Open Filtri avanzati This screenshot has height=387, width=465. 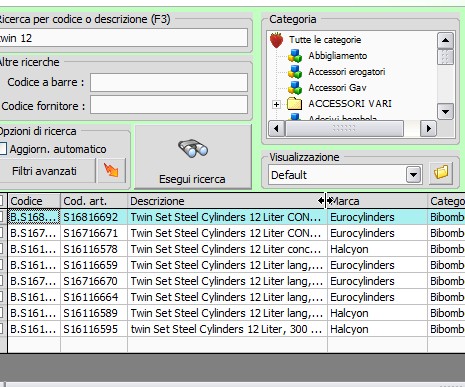(47, 171)
